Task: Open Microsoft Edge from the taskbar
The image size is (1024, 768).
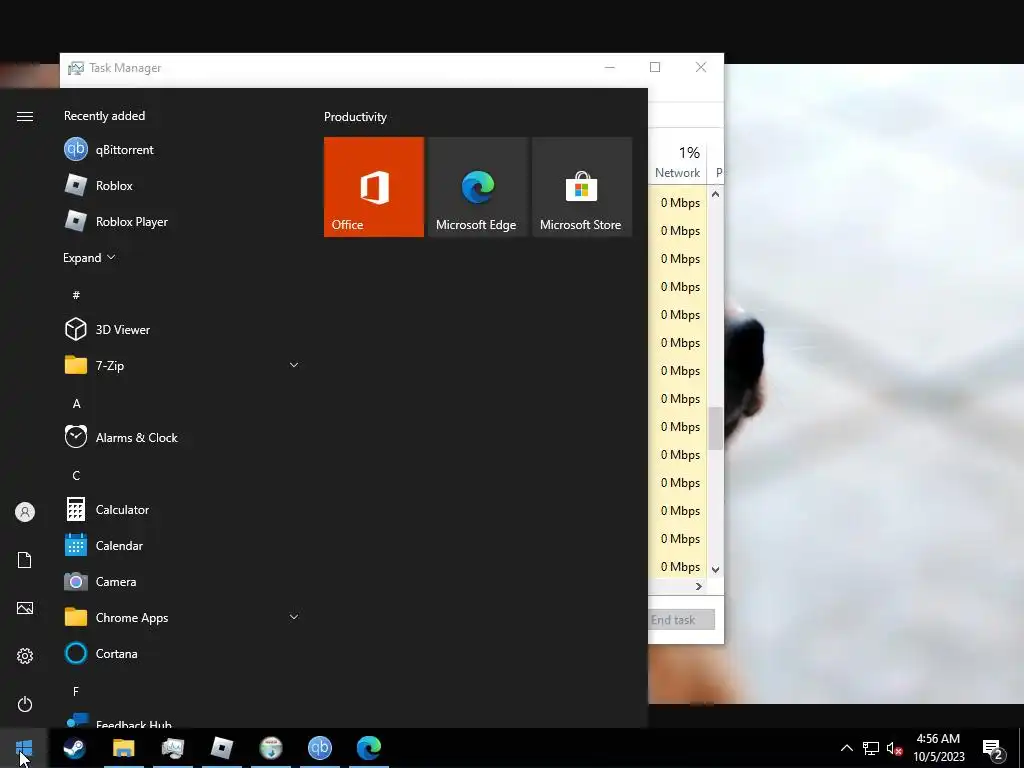Action: pos(368,748)
